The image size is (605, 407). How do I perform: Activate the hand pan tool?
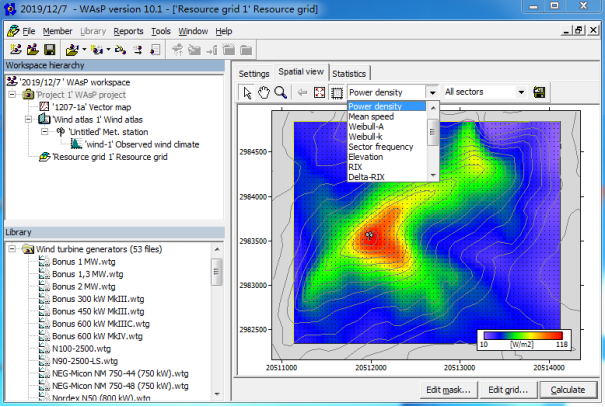tap(265, 92)
